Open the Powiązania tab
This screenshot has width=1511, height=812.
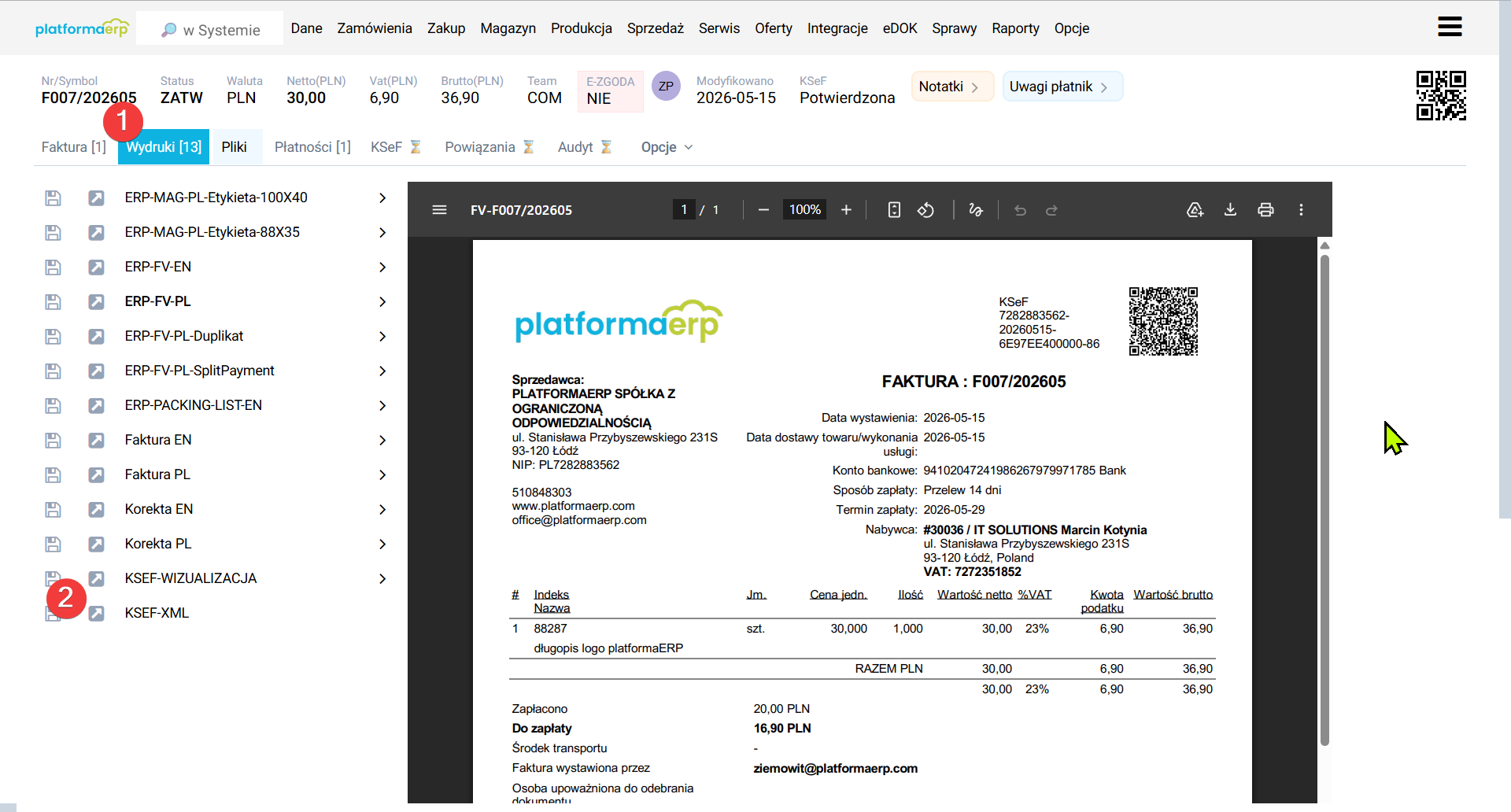tap(489, 147)
